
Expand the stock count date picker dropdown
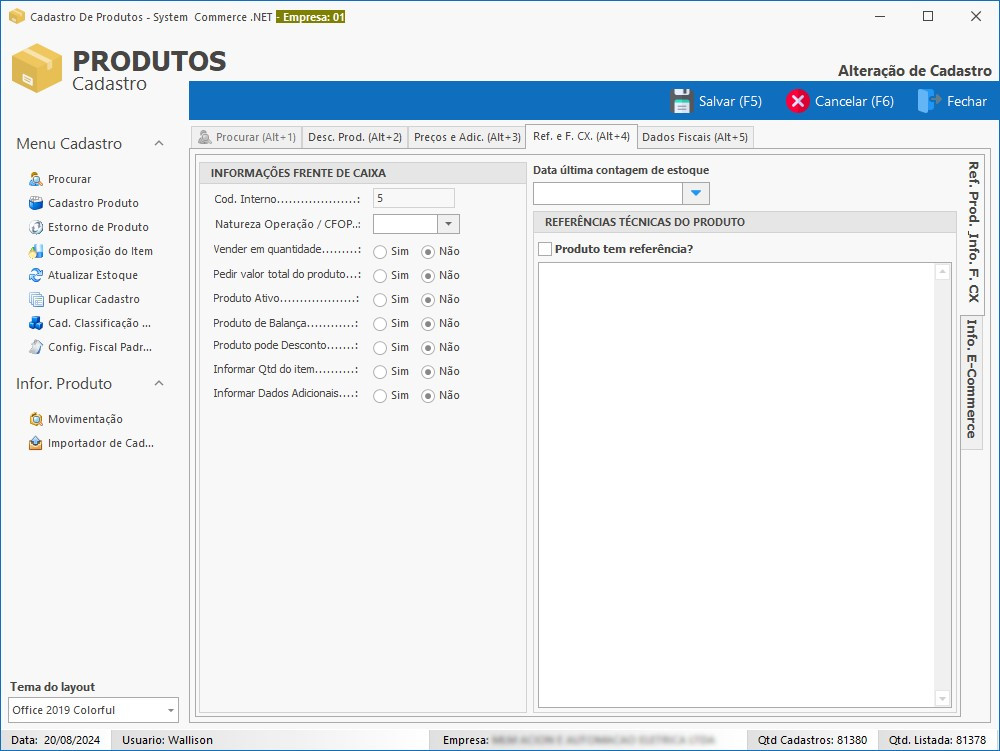(x=696, y=193)
